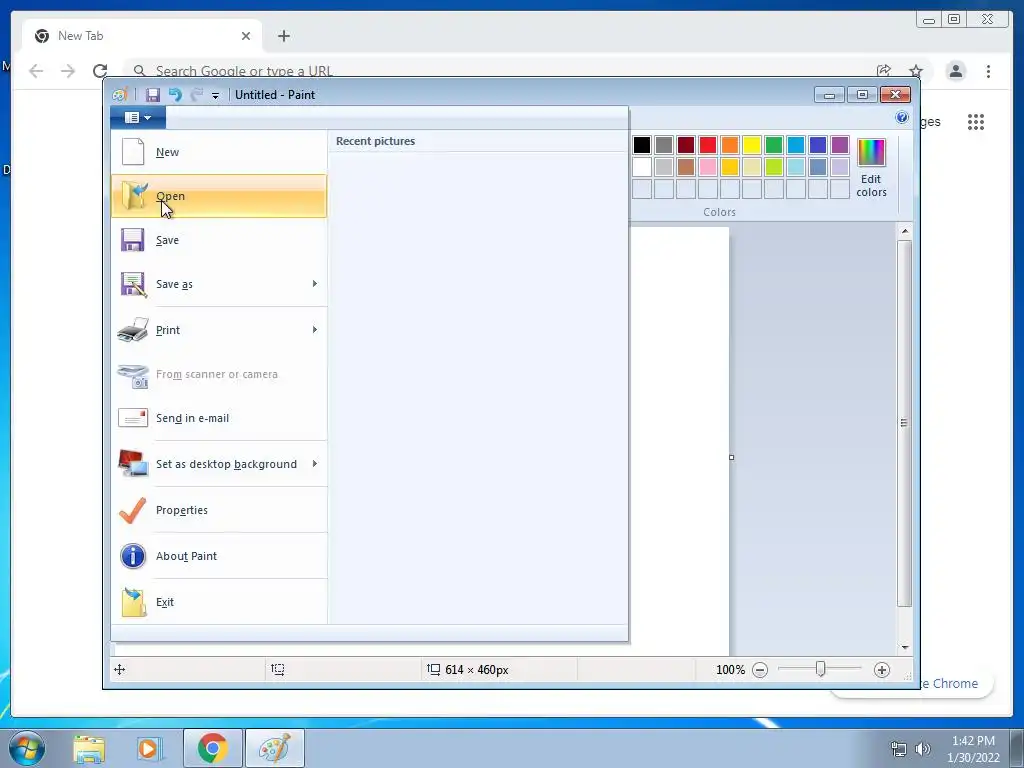This screenshot has height=768, width=1024.
Task: Select the green color swatch
Action: point(774,145)
